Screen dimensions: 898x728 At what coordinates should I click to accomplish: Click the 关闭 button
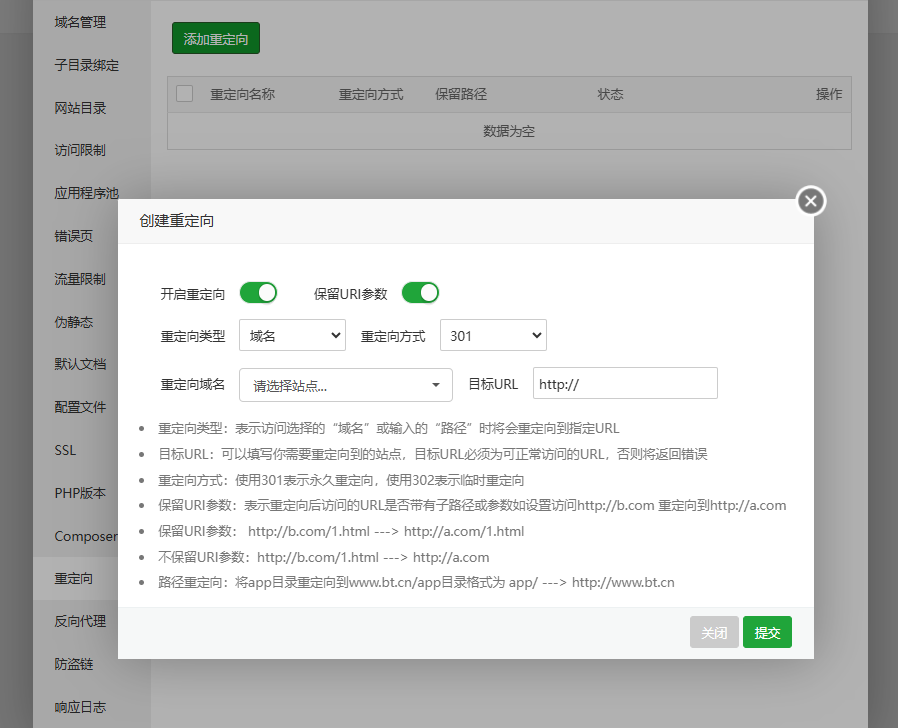[714, 632]
